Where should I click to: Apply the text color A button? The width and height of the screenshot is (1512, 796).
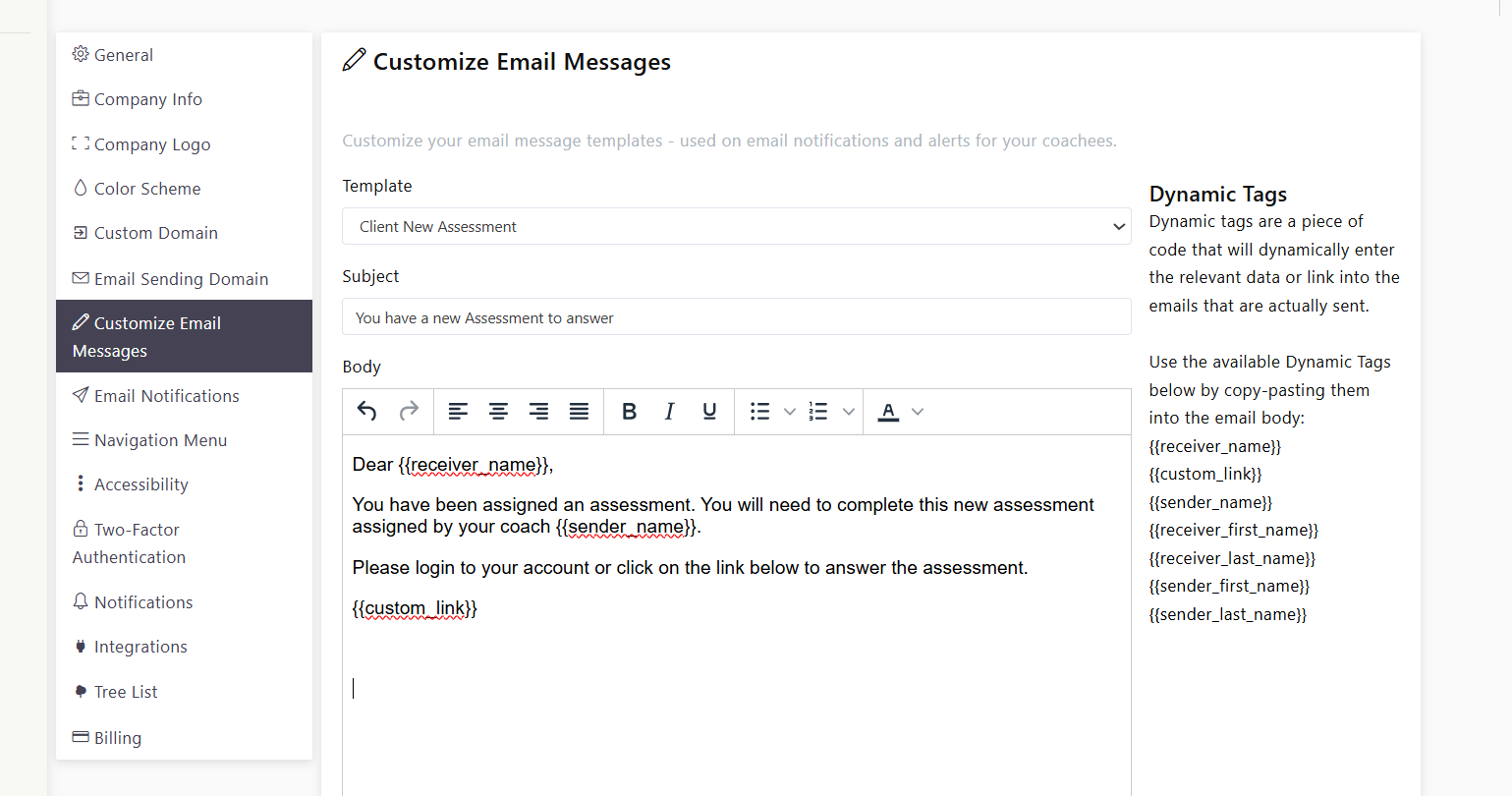tap(888, 412)
